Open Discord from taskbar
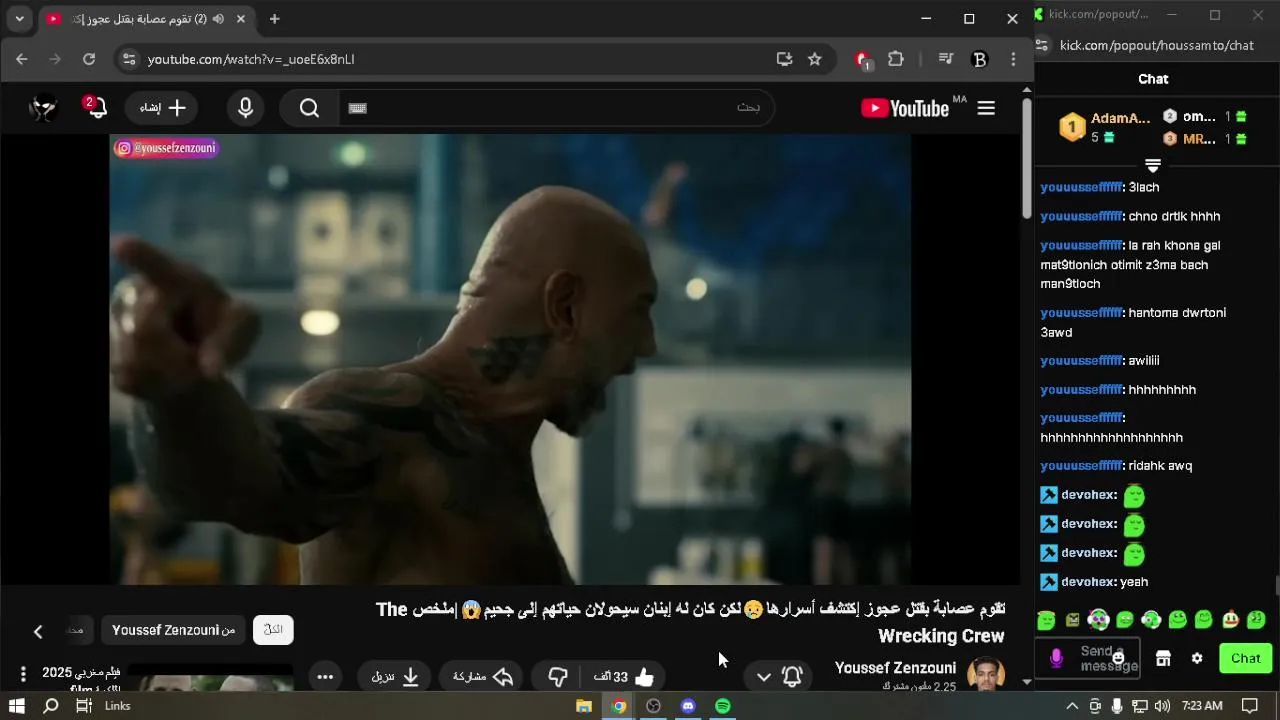Screen dimensions: 1280x720 688,706
